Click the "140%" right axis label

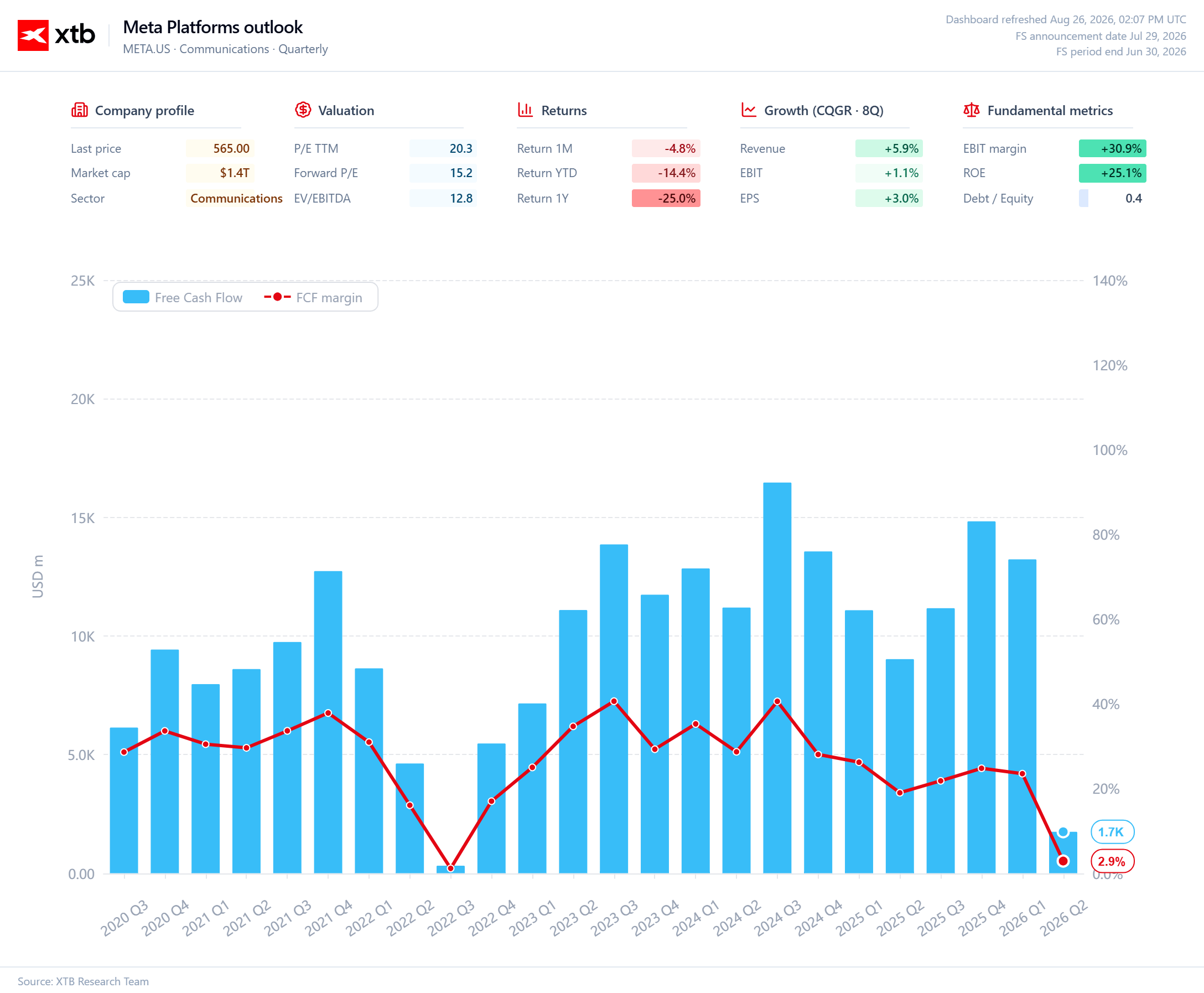point(1110,281)
